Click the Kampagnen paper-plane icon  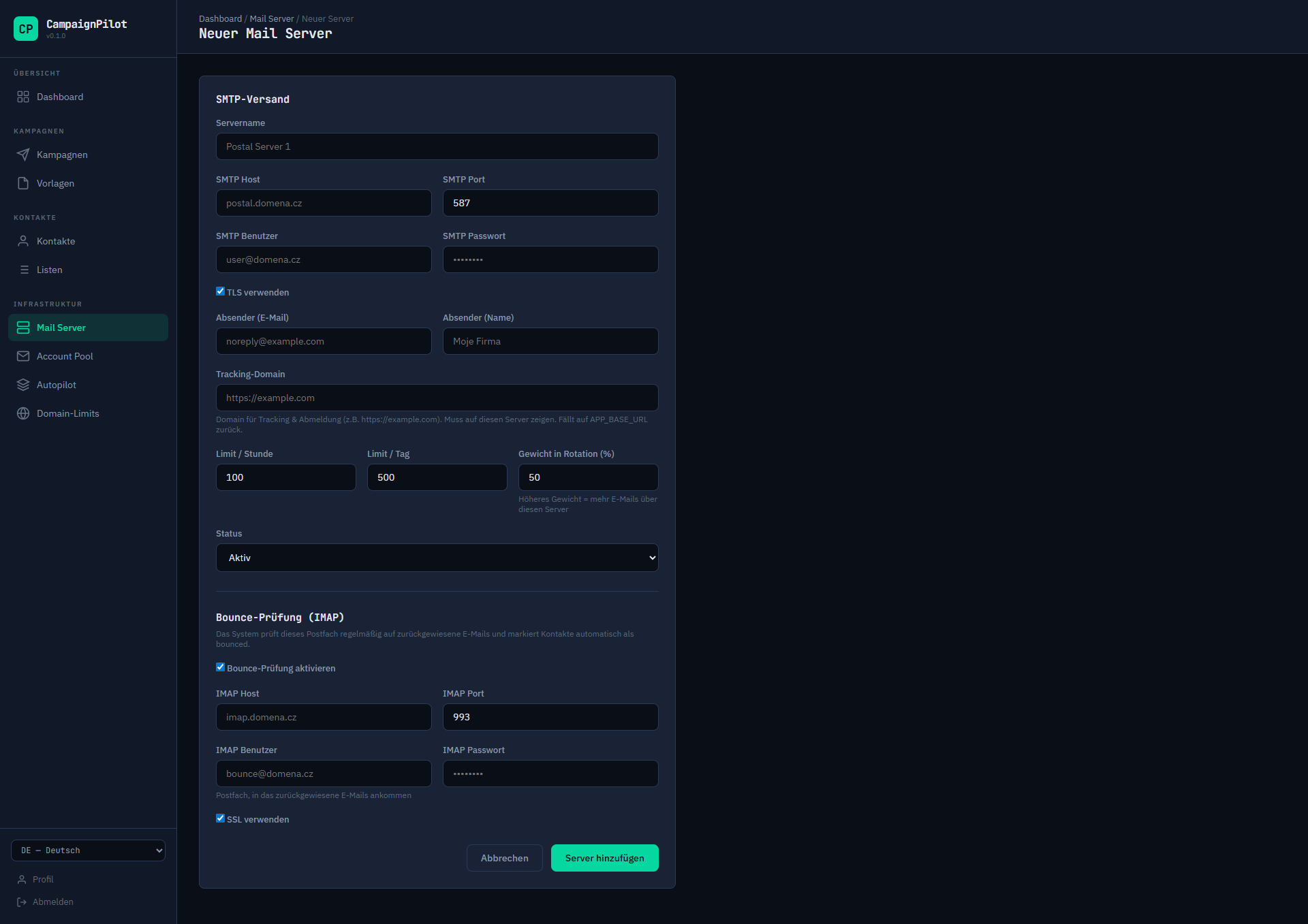pos(23,155)
